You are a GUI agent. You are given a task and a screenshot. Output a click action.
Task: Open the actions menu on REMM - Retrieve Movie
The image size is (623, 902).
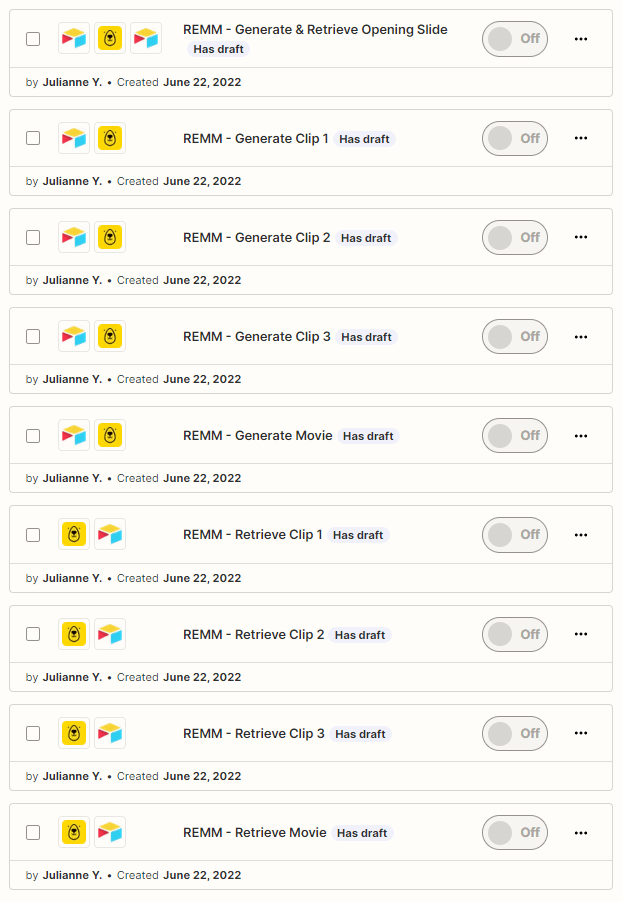581,832
